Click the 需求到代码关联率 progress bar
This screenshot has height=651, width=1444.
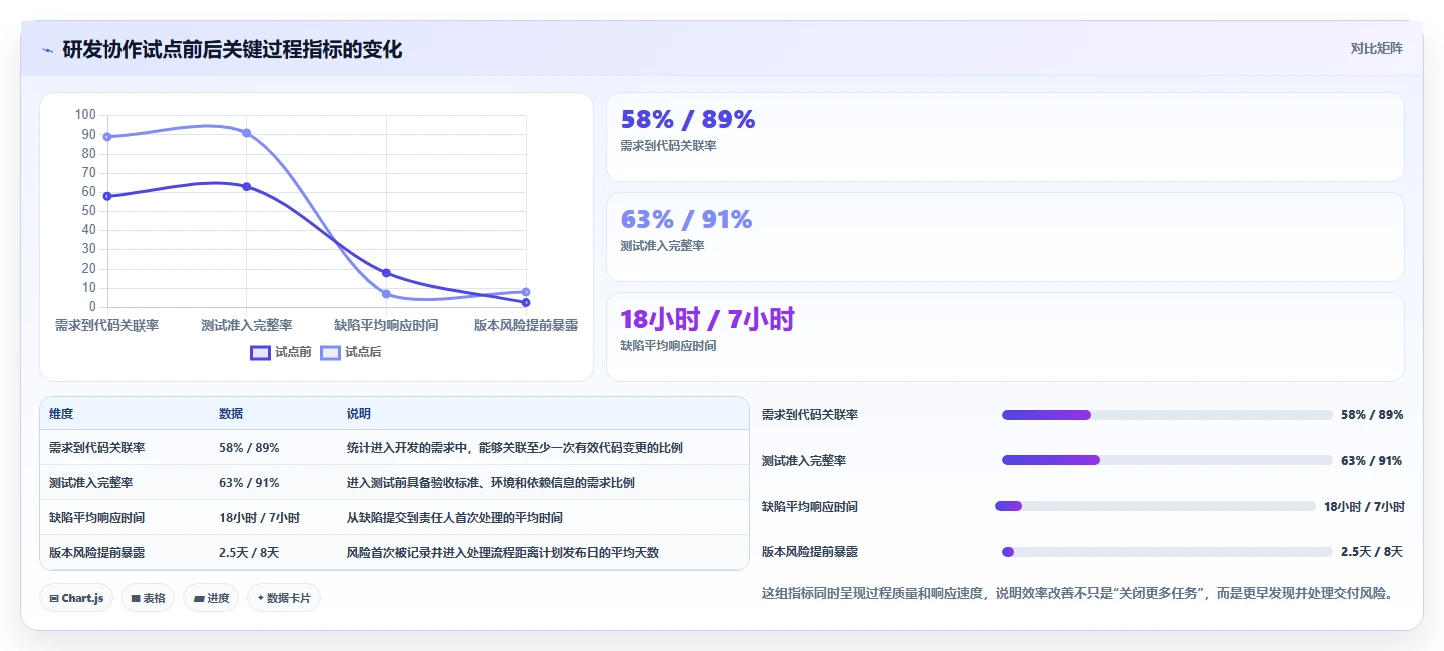pyautogui.click(x=1167, y=415)
